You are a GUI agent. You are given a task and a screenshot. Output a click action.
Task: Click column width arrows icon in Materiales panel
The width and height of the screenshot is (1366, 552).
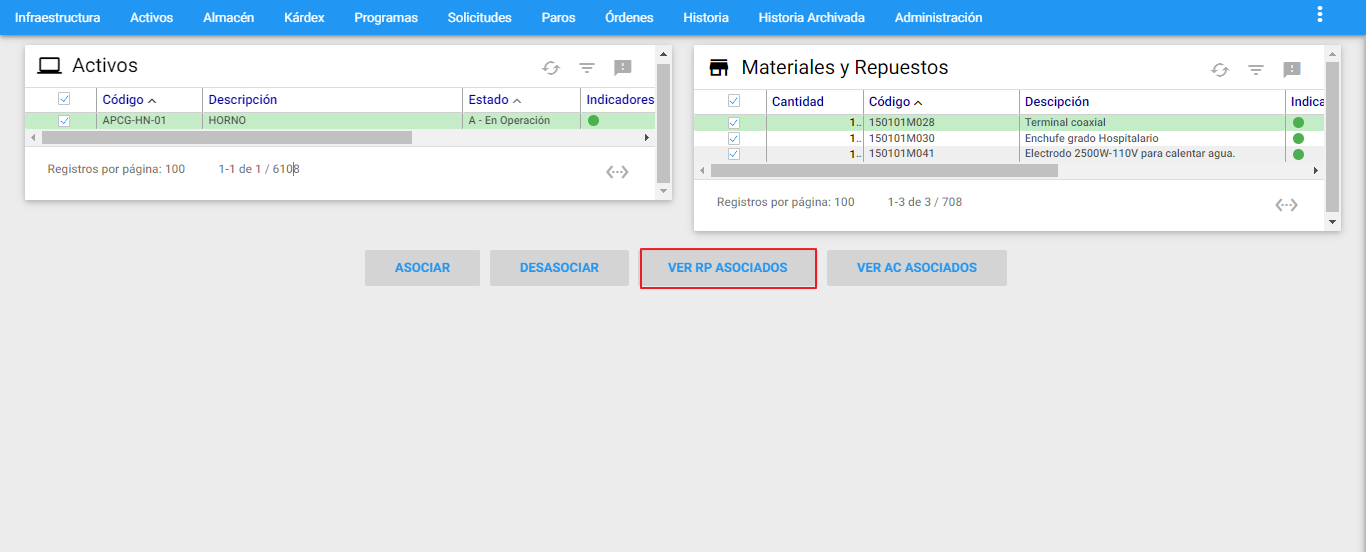(x=1286, y=205)
